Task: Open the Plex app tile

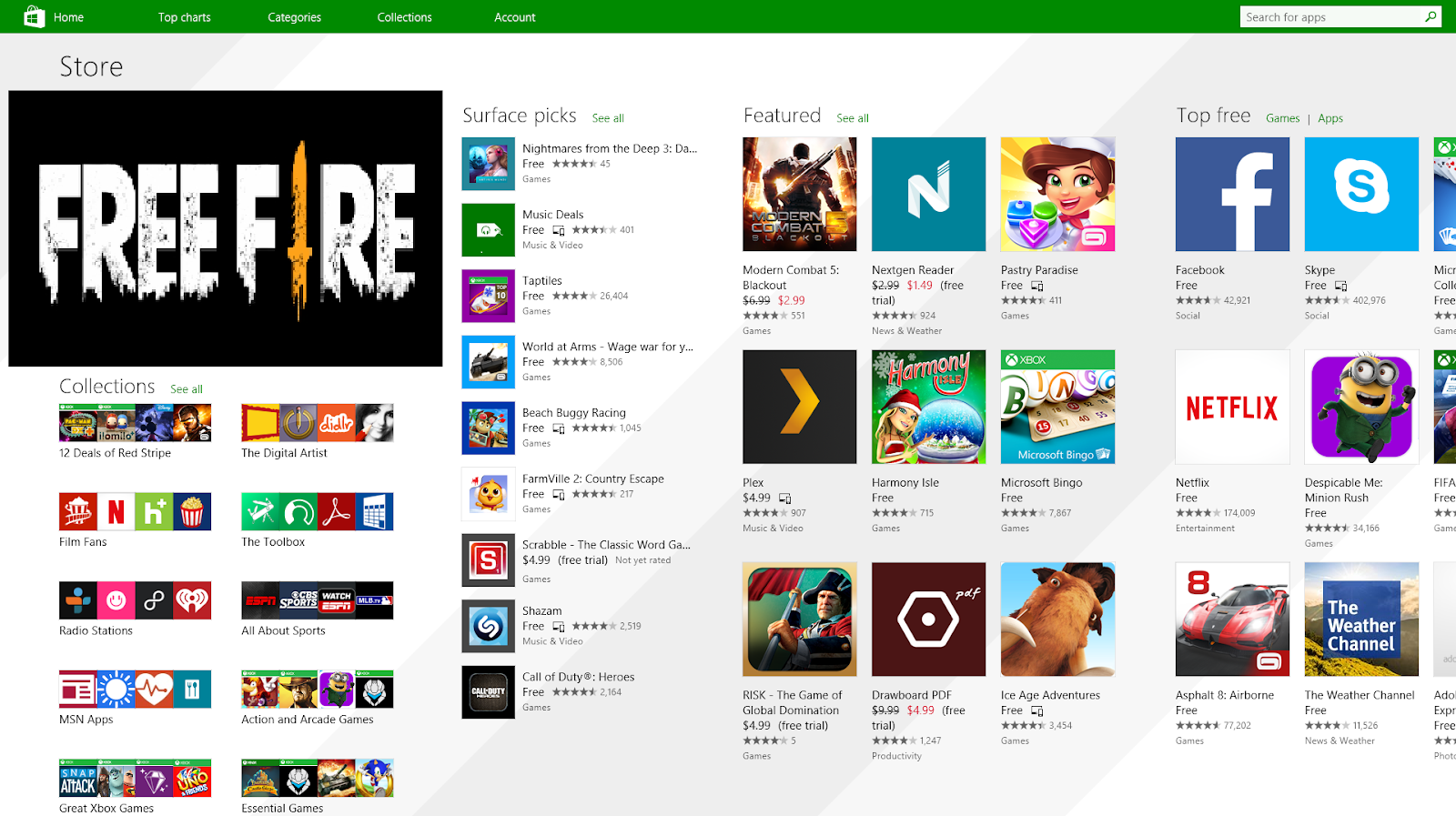Action: (x=800, y=407)
